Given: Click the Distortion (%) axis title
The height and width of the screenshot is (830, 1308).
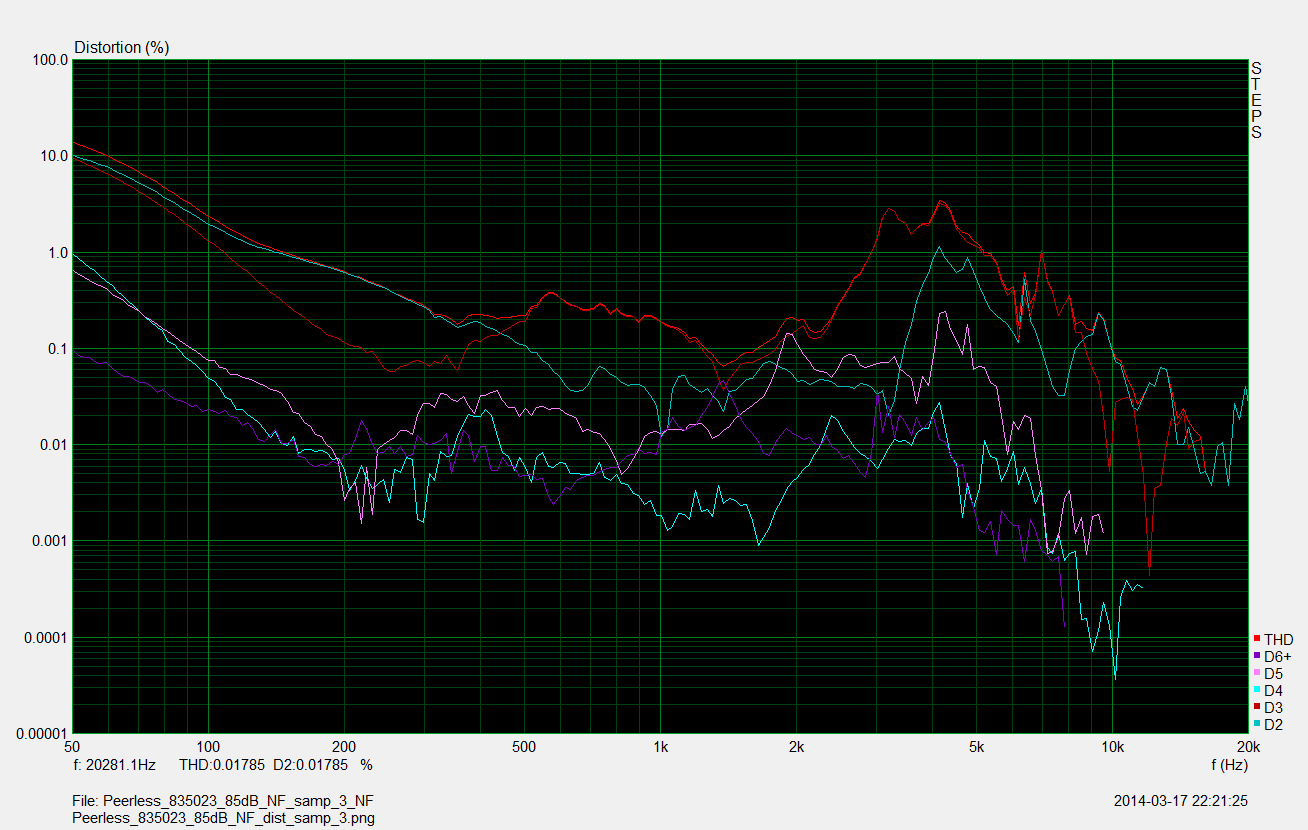Looking at the screenshot, I should coord(121,47).
